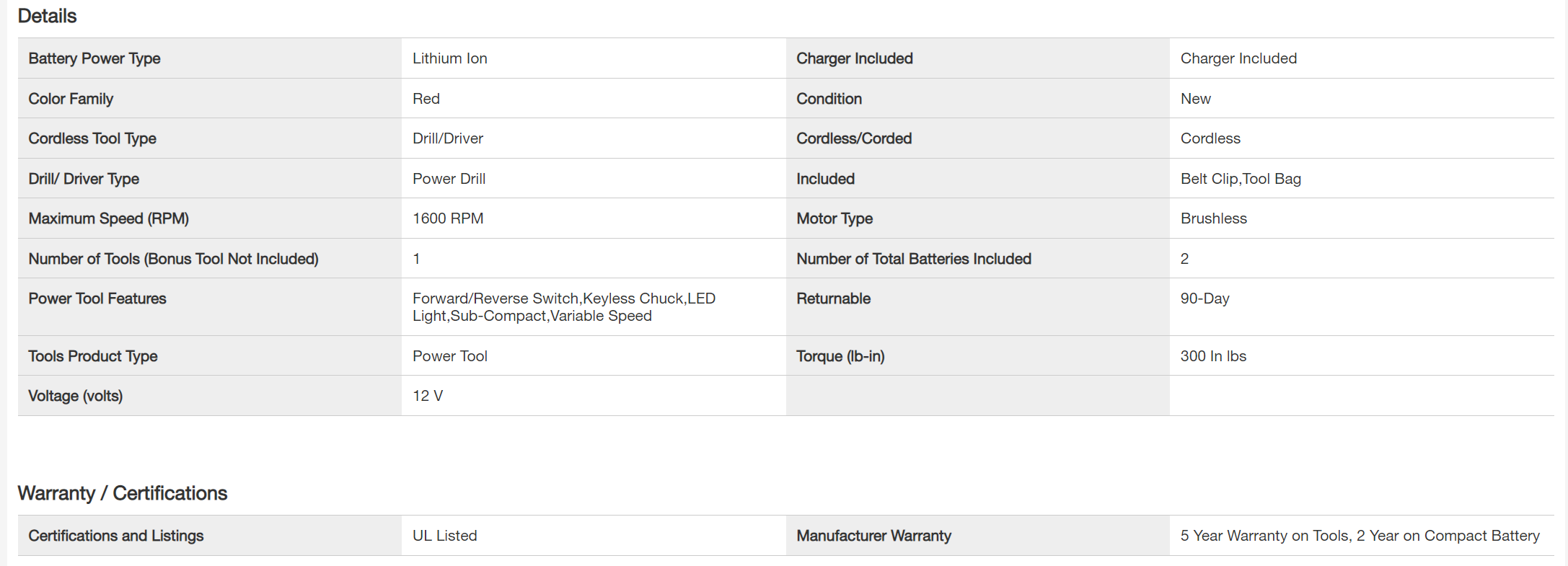Click the Drill/Driver cordless tool type value

pos(447,138)
